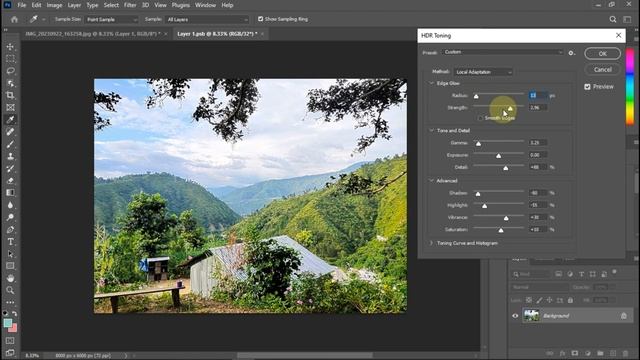Select the Path Selection tool
This screenshot has width=640, height=360.
click(x=10, y=254)
